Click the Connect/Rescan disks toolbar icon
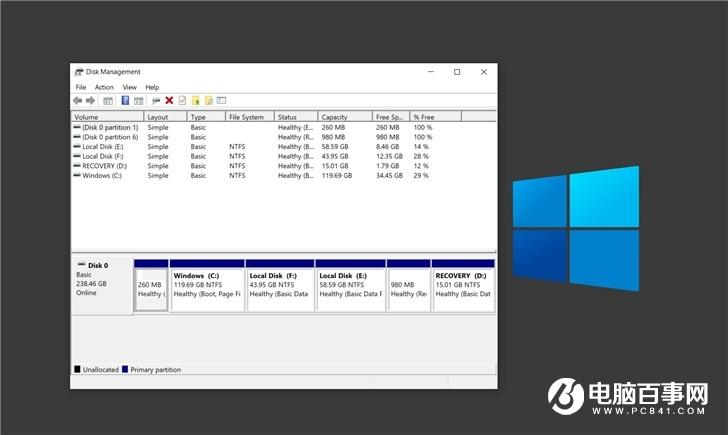Image resolution: width=728 pixels, height=435 pixels. point(156,101)
